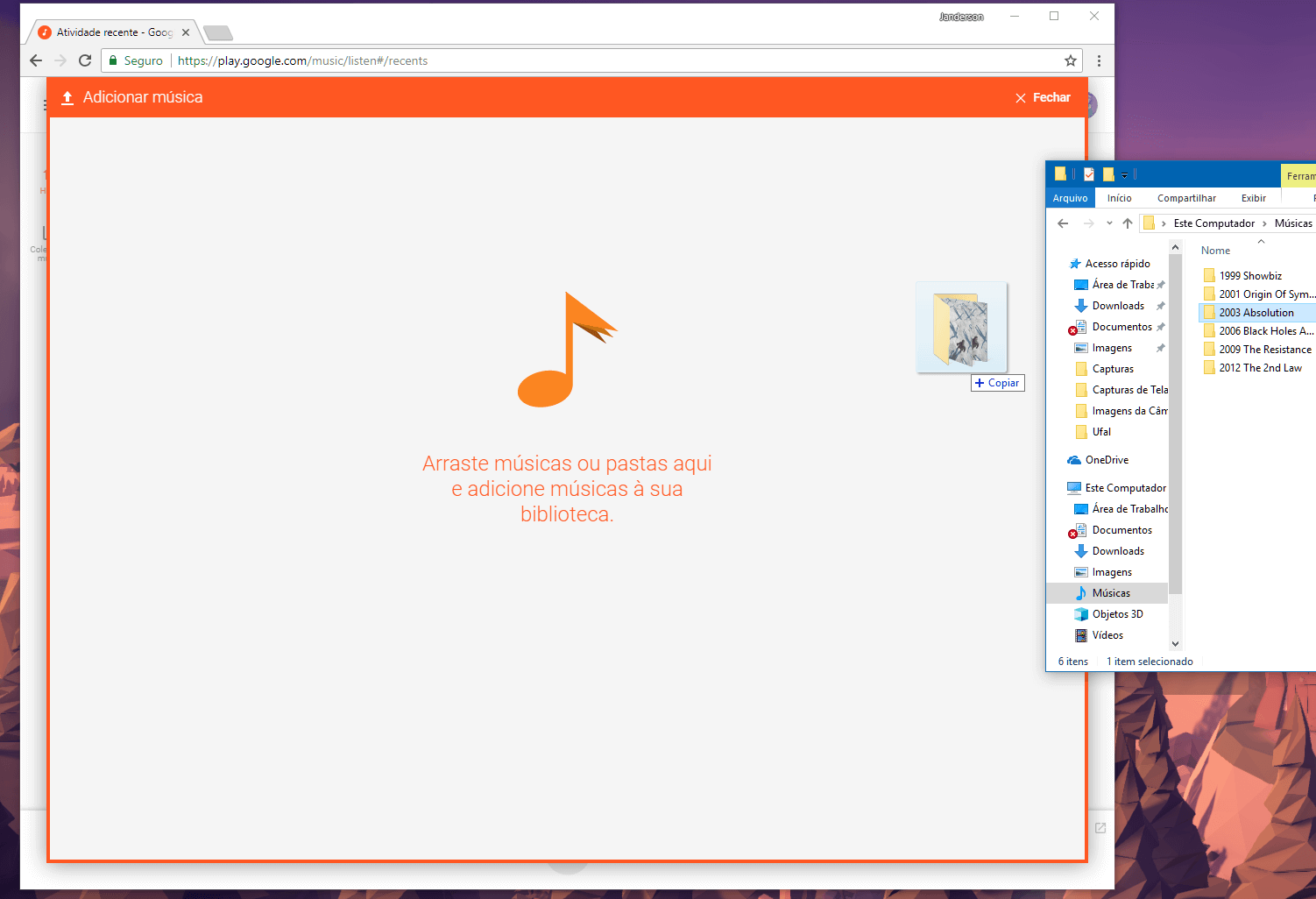The width and height of the screenshot is (1316, 899).
Task: Open the Chrome three-dot menu
Action: click(x=1099, y=60)
